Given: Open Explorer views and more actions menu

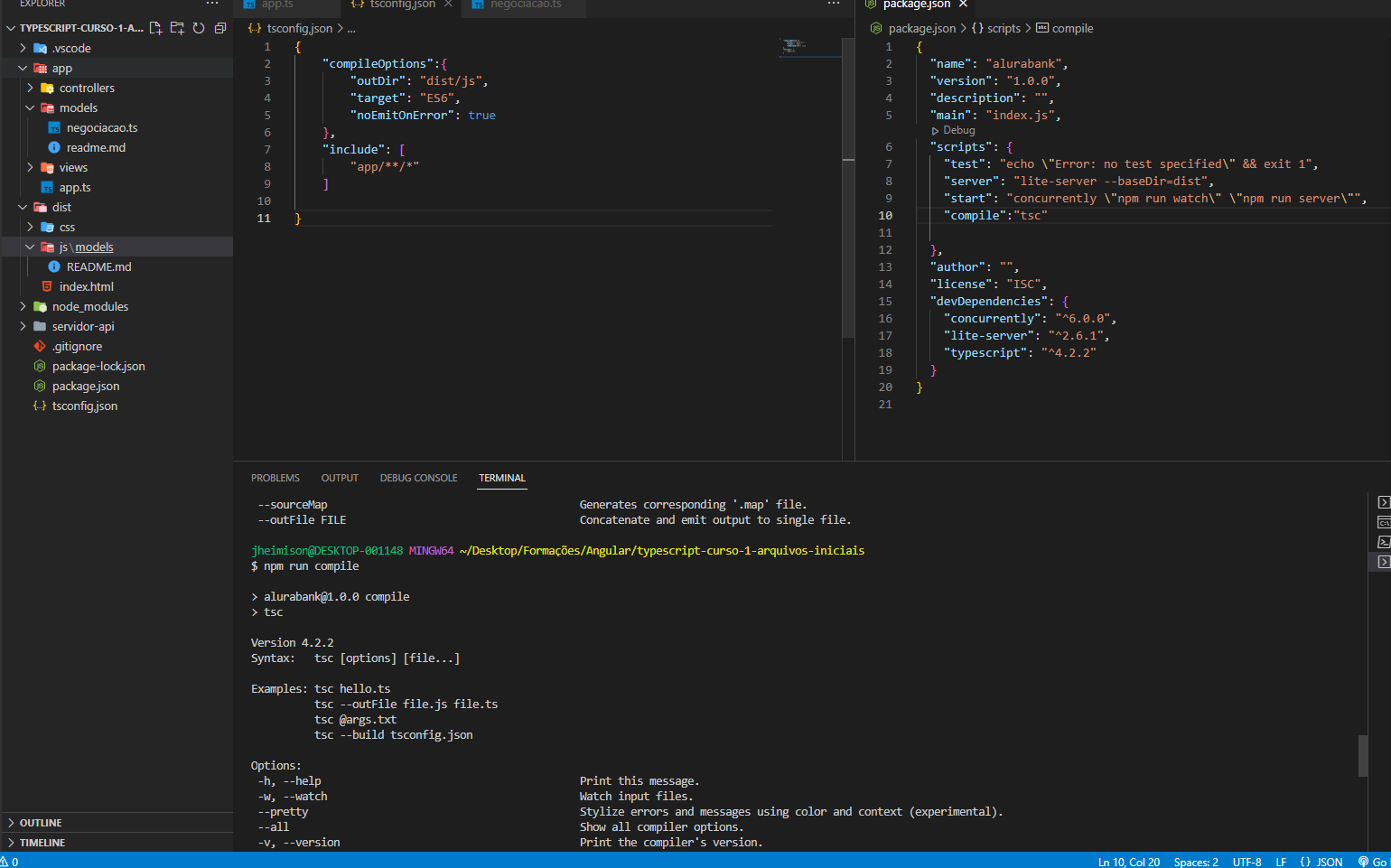Looking at the screenshot, I should click(x=212, y=5).
